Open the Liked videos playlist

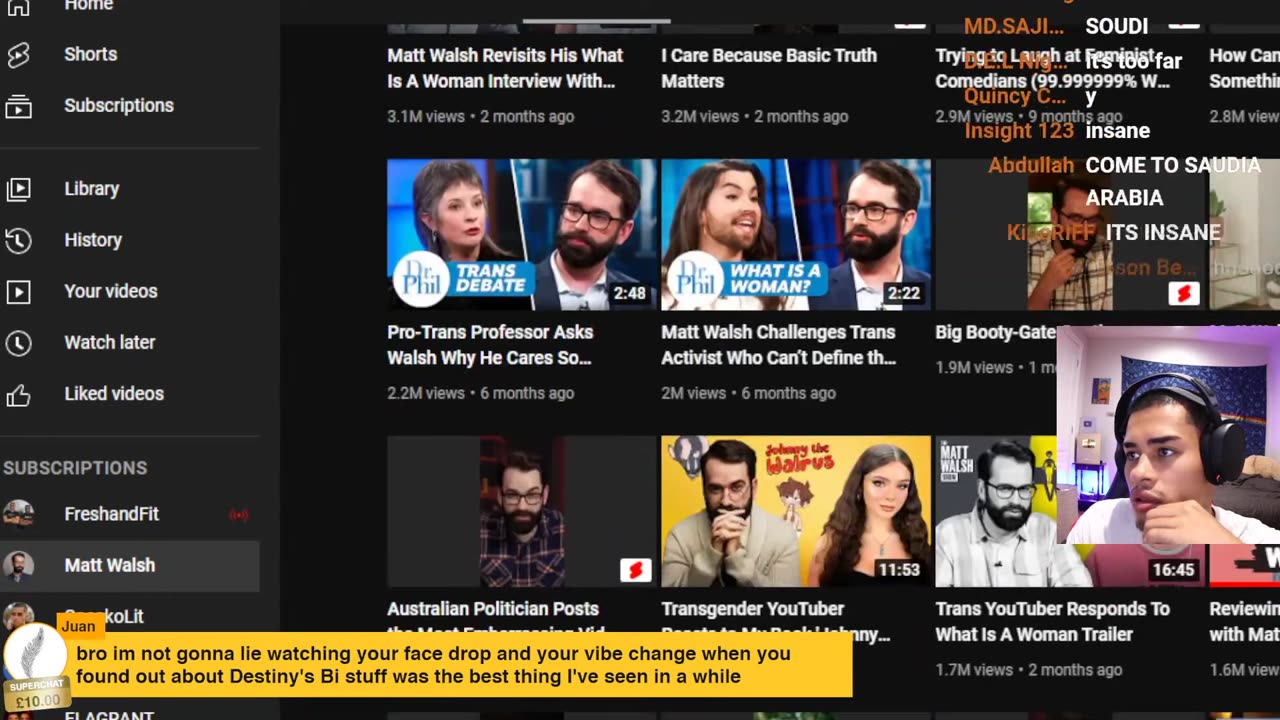click(114, 394)
